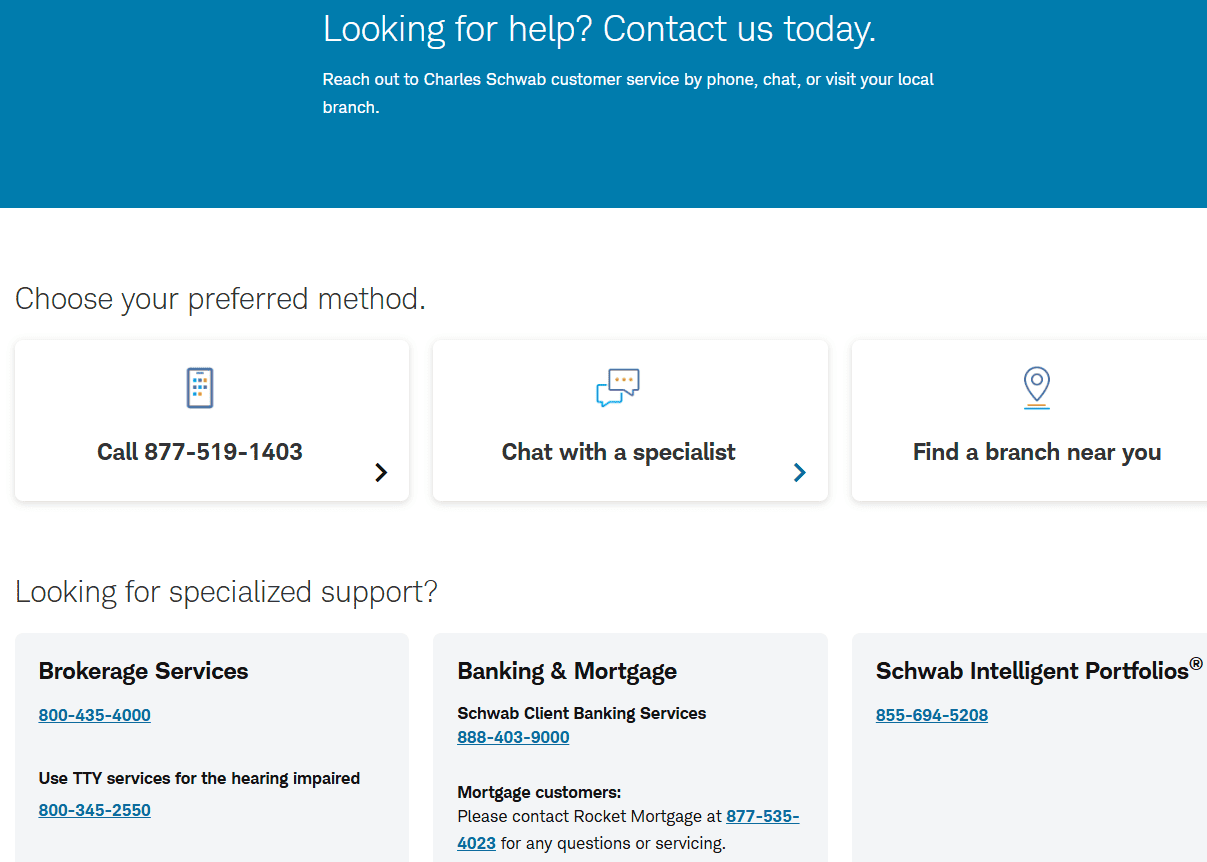Click the location pin branch icon
The image size is (1207, 862).
(1036, 387)
